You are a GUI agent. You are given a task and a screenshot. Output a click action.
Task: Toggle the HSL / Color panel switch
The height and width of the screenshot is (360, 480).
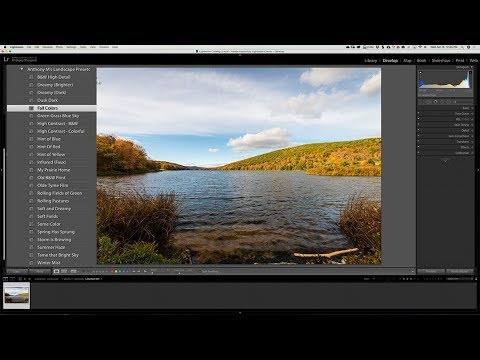point(419,119)
